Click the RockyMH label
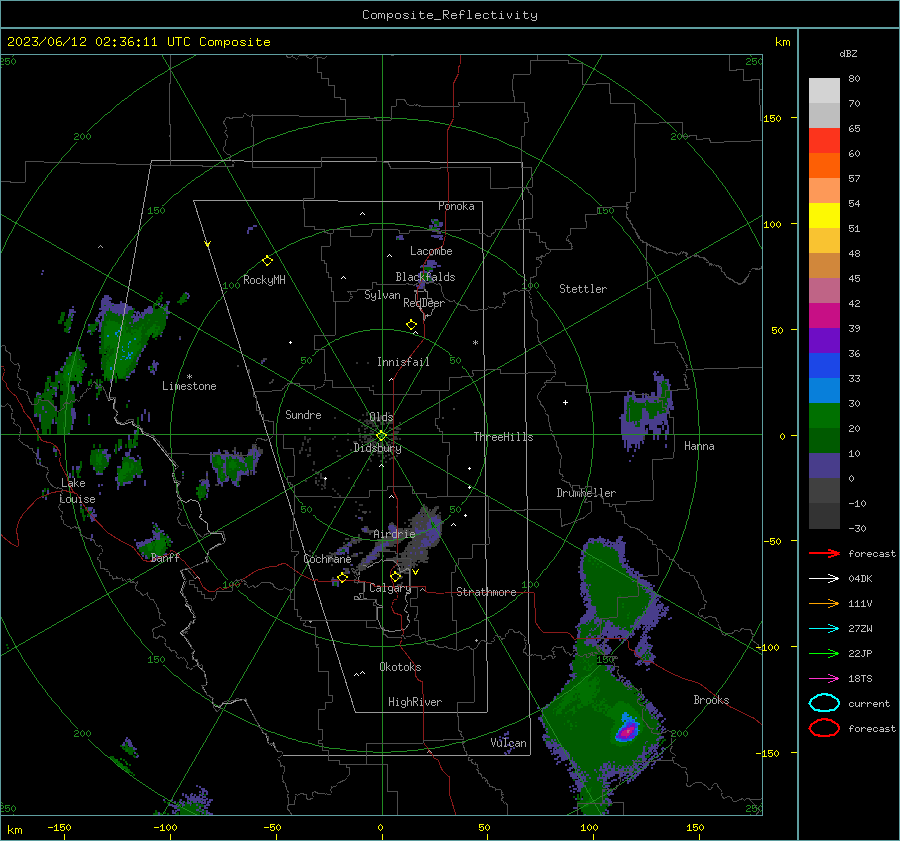Screen dimensions: 900x841 pos(264,280)
